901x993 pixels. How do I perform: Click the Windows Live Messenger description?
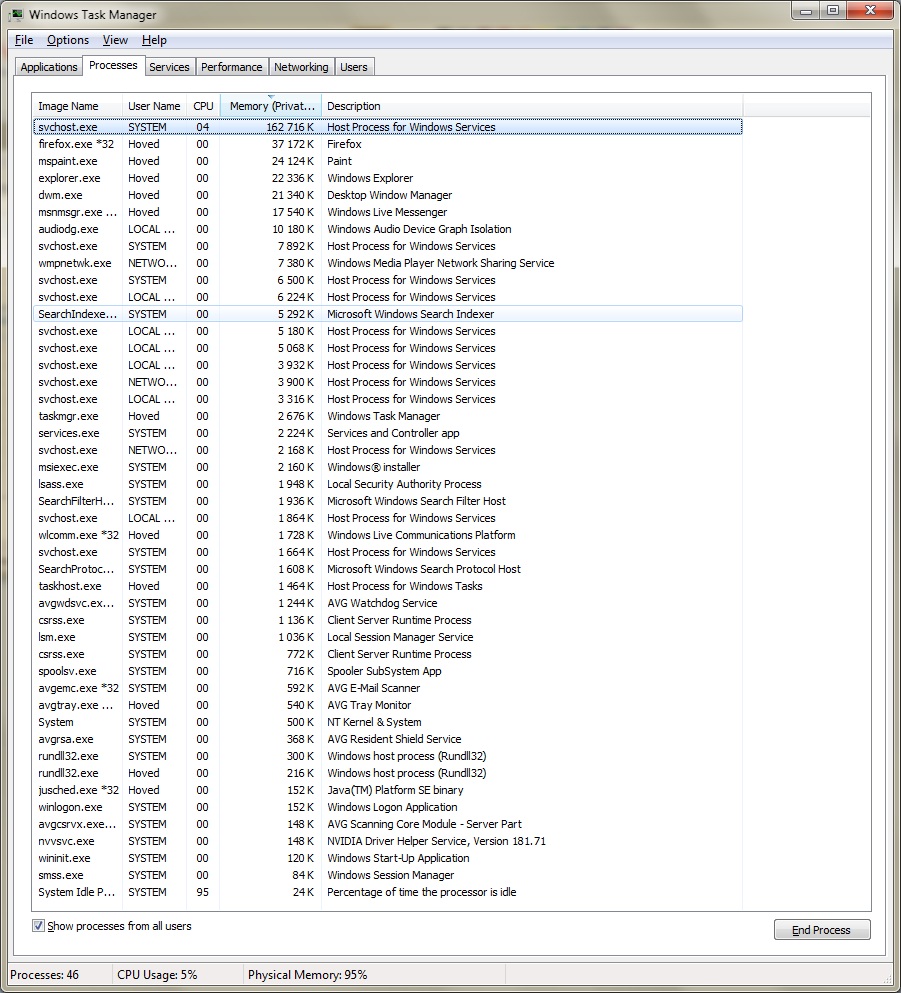pos(387,212)
